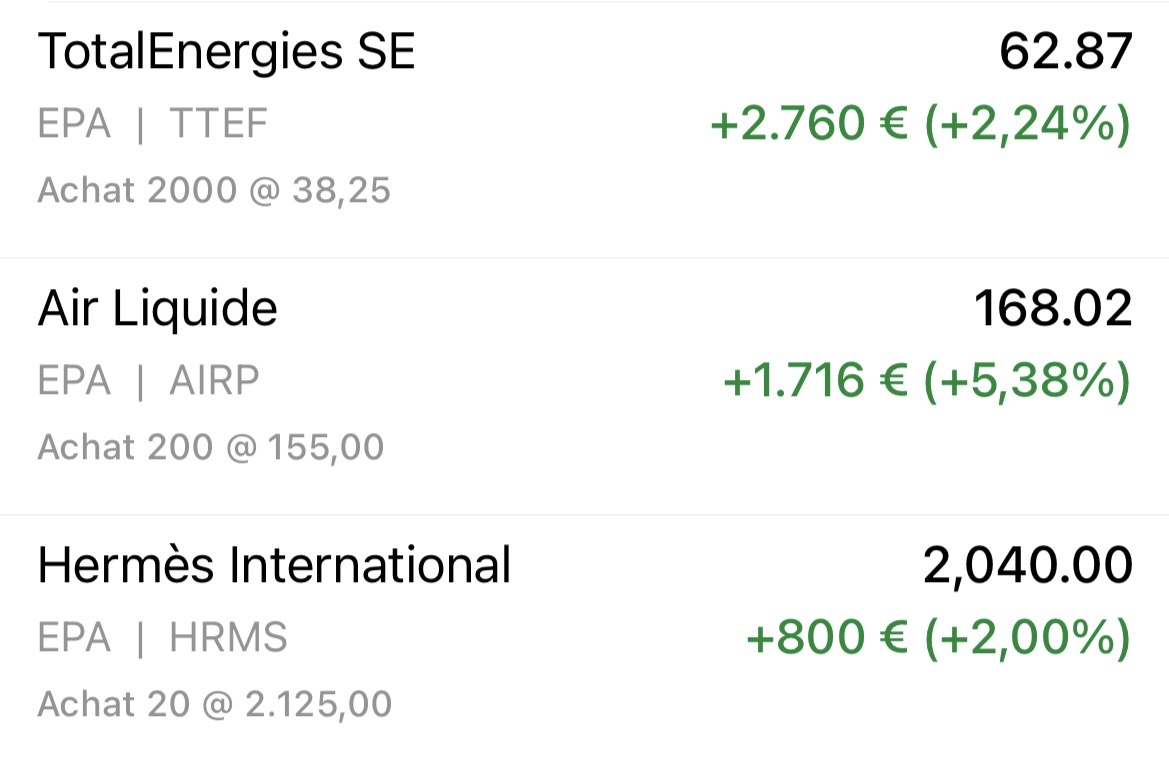Click the (+5,38%) percentage change
Image resolution: width=1169 pixels, height=769 pixels.
(x=1027, y=381)
